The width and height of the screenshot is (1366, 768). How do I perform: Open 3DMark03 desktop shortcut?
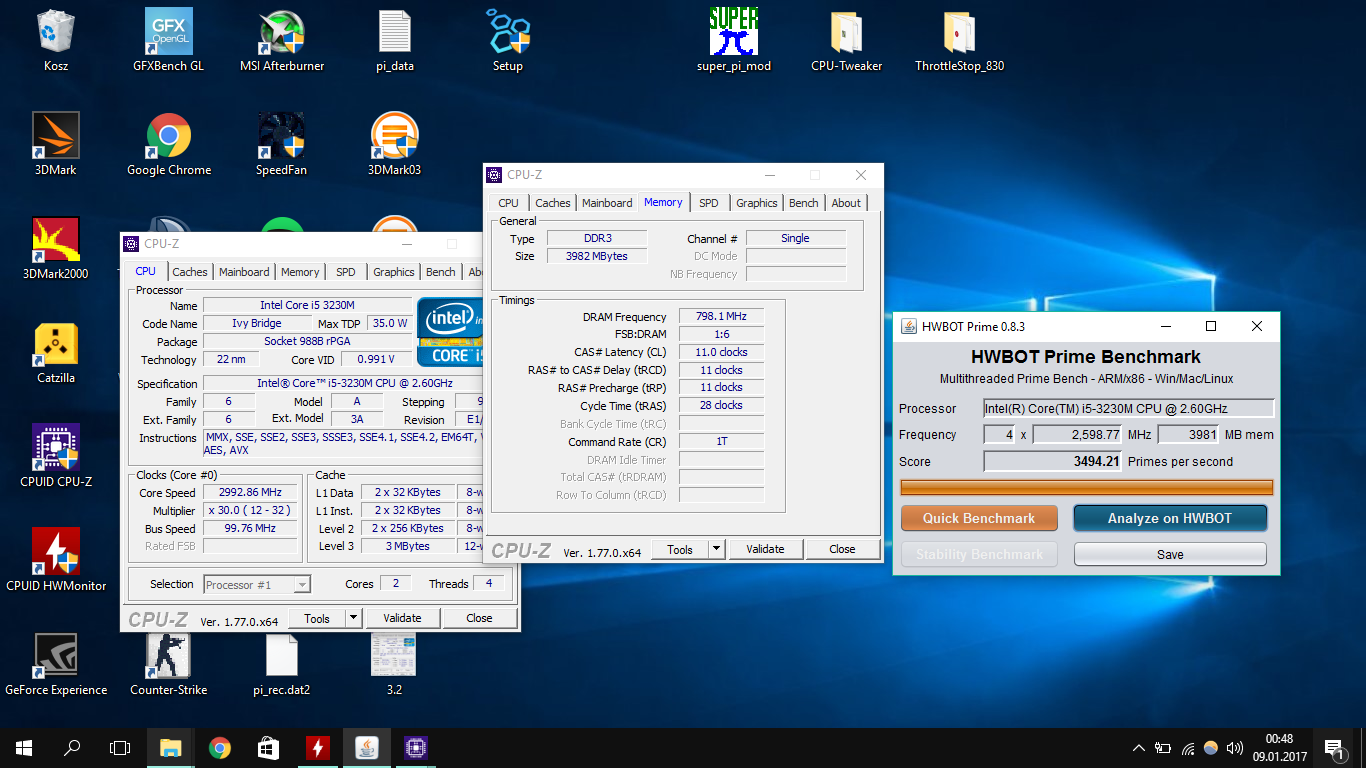[x=394, y=144]
